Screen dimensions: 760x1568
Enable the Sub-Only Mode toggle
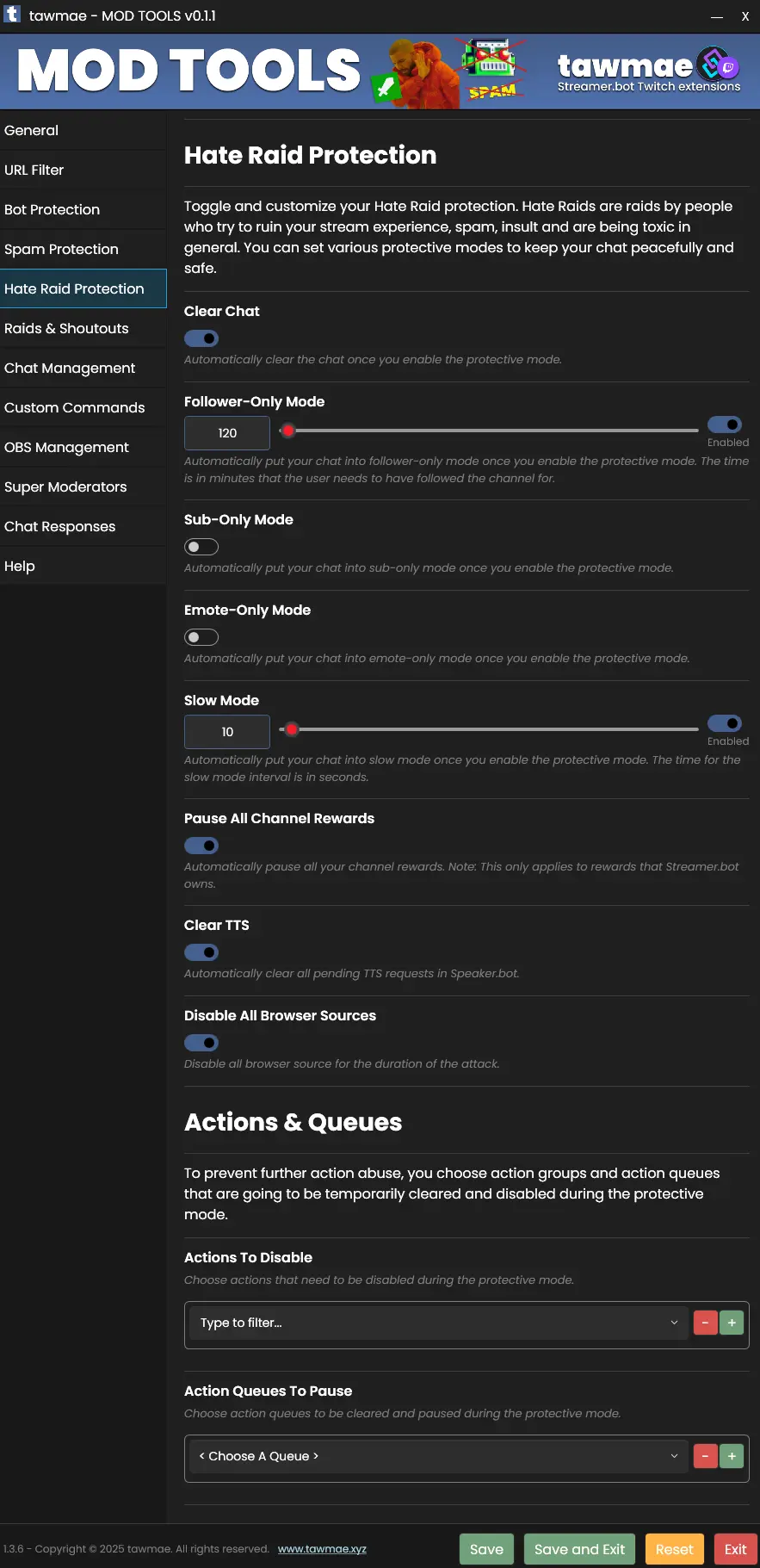tap(201, 547)
